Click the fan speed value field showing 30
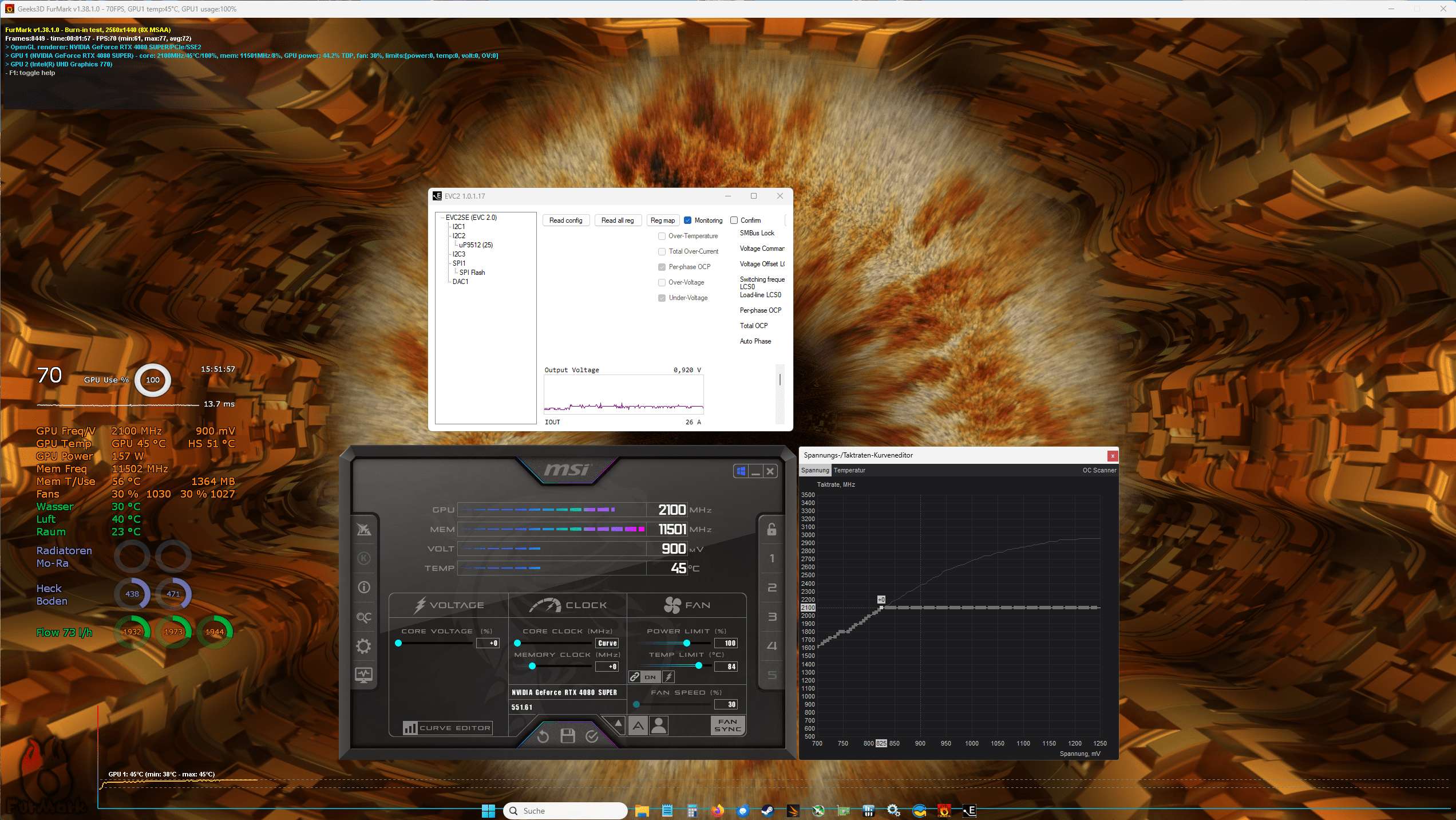 pyautogui.click(x=726, y=704)
